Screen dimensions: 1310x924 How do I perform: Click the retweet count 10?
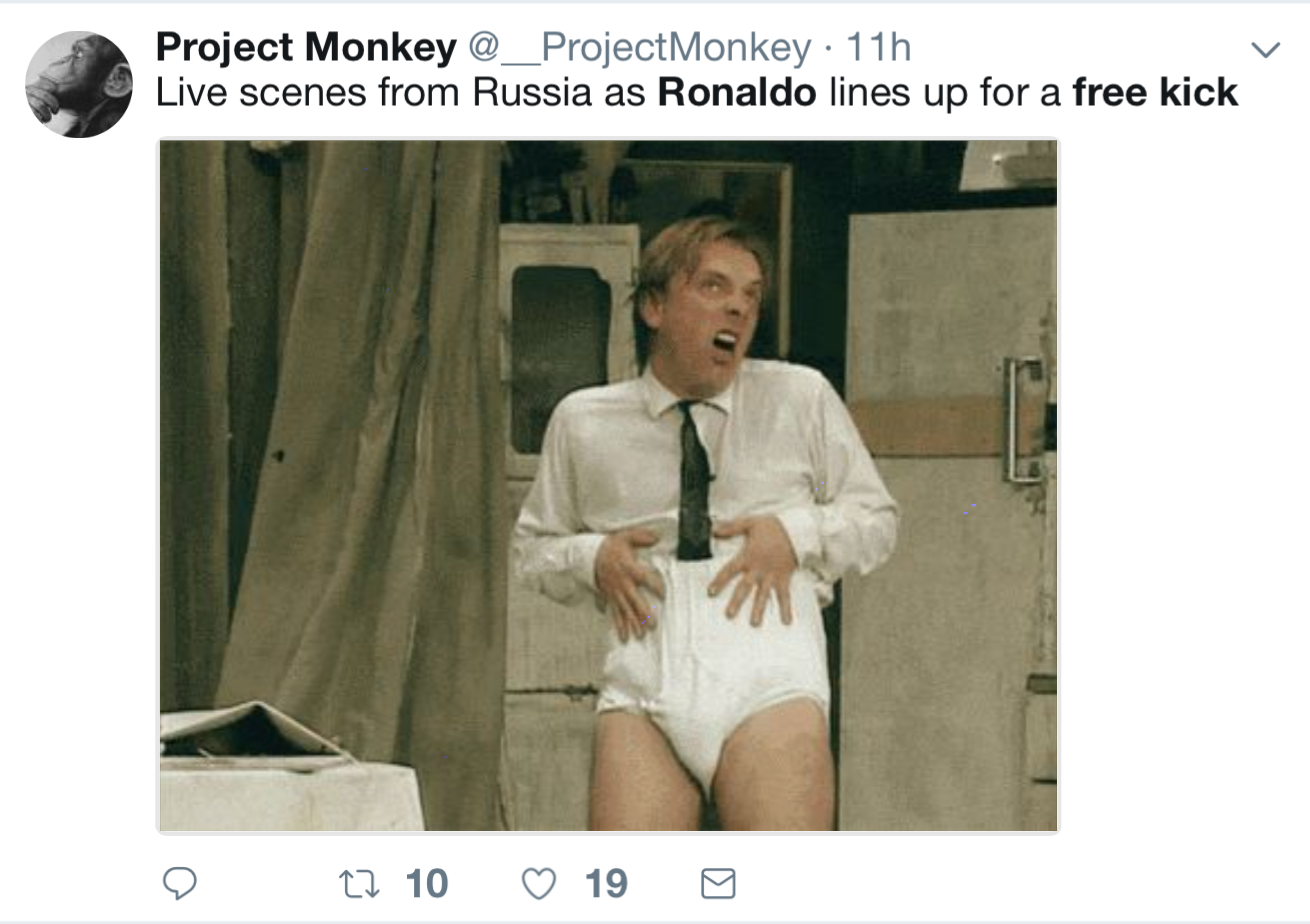point(427,883)
